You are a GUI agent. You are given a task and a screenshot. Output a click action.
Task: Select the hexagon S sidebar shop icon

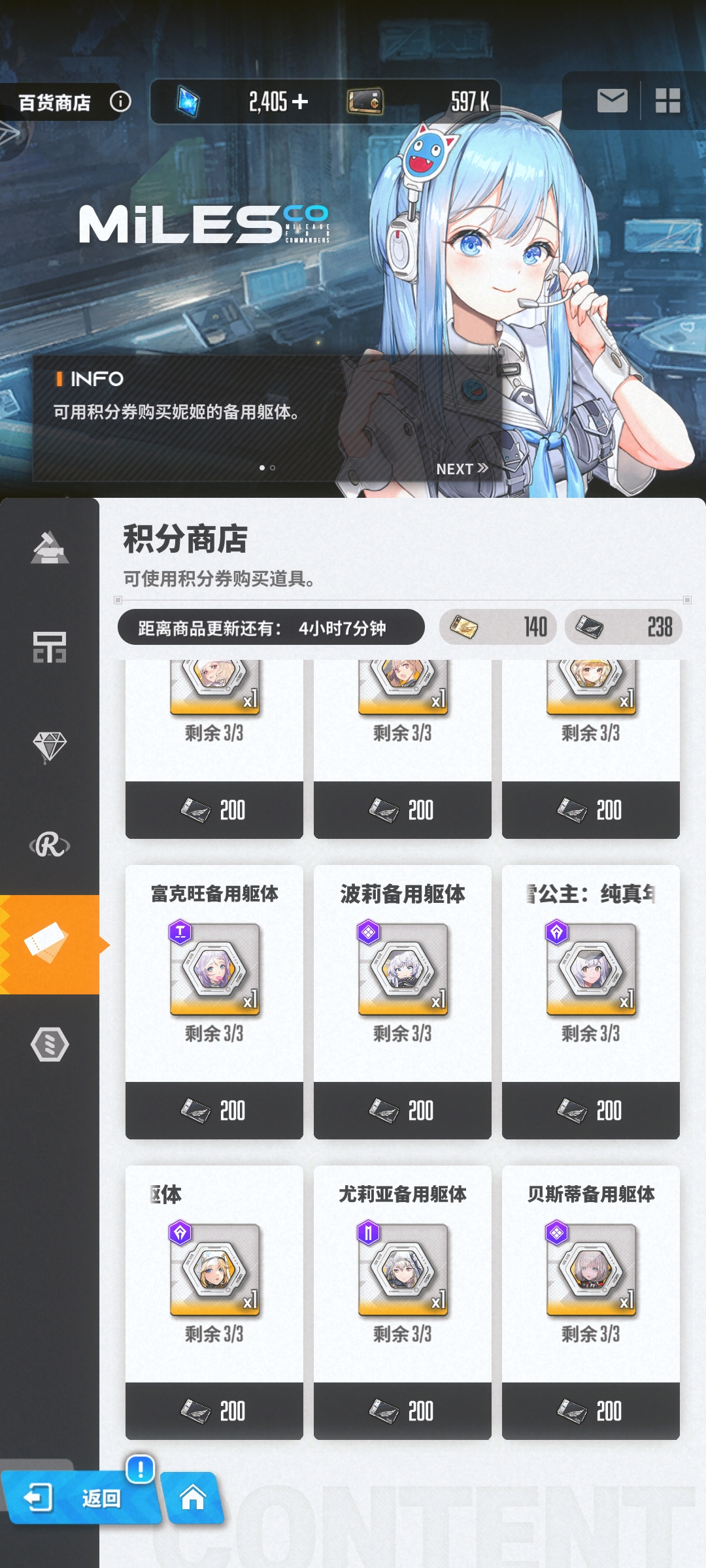[50, 1044]
